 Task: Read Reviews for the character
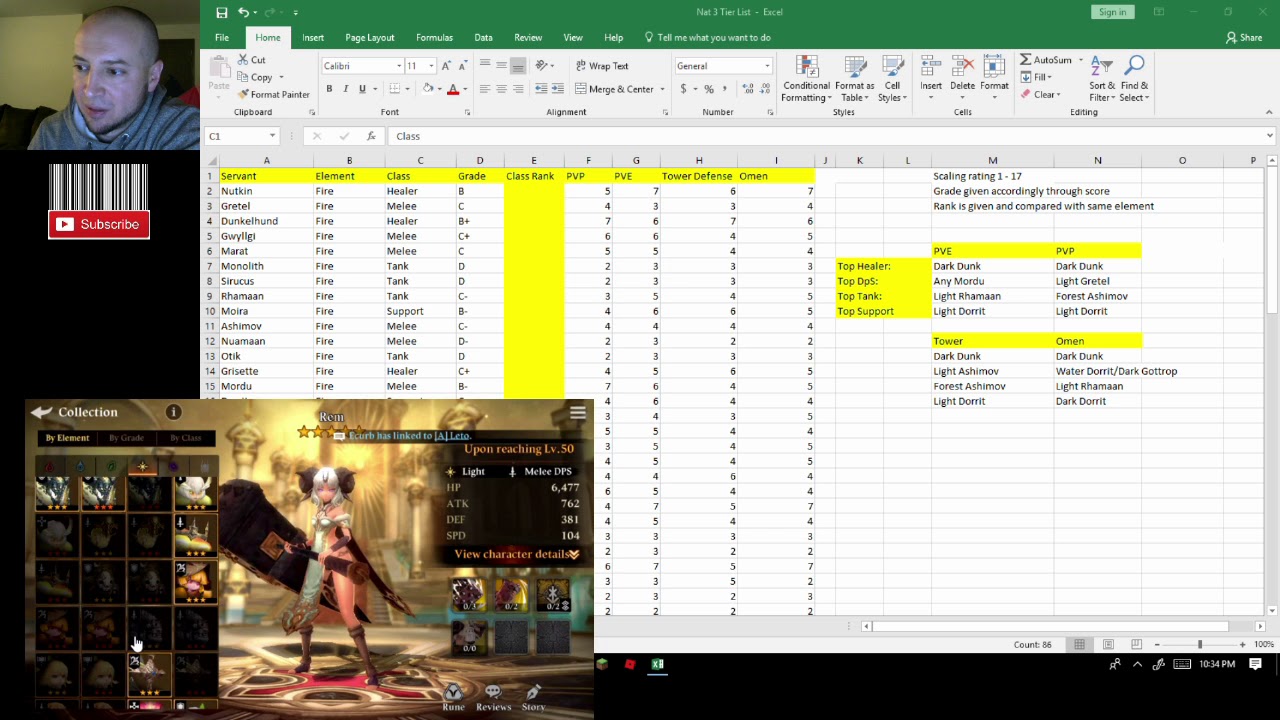pos(493,697)
